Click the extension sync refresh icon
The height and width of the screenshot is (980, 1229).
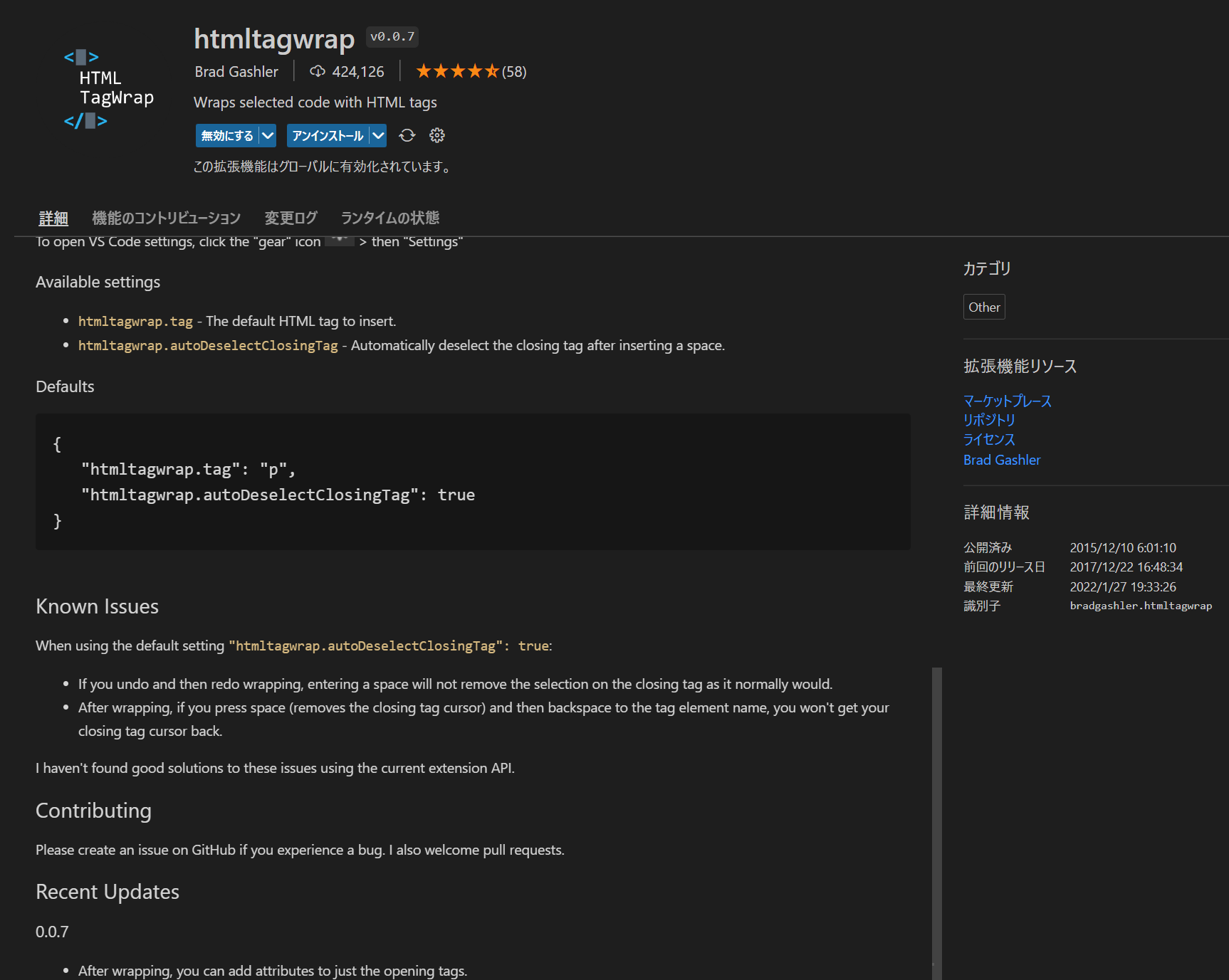[x=407, y=135]
